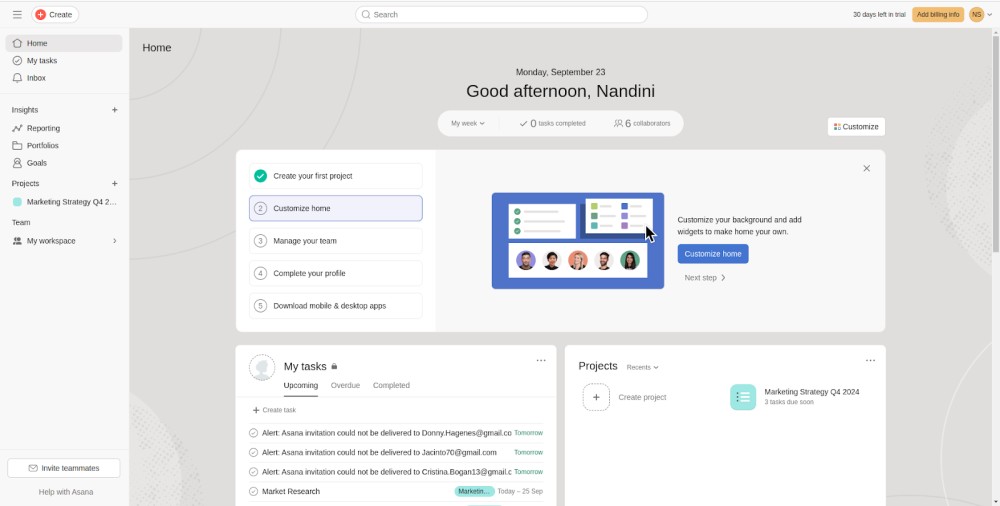
Task: Open three-dot menu in My tasks widget
Action: (x=541, y=360)
